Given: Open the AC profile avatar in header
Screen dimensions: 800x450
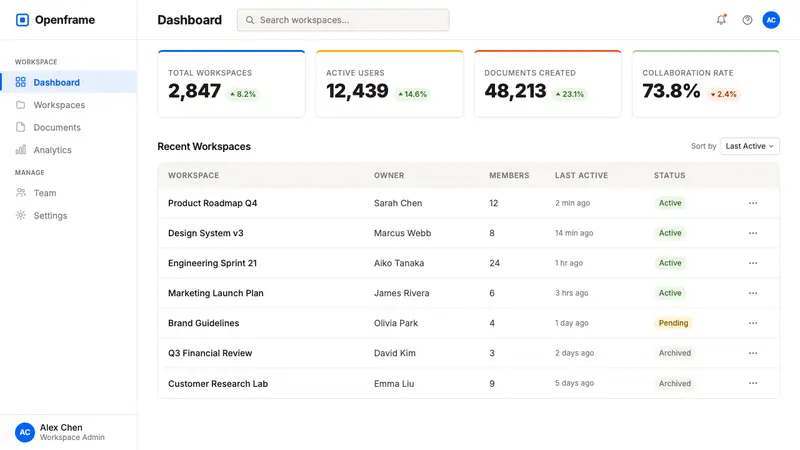Looking at the screenshot, I should (771, 20).
